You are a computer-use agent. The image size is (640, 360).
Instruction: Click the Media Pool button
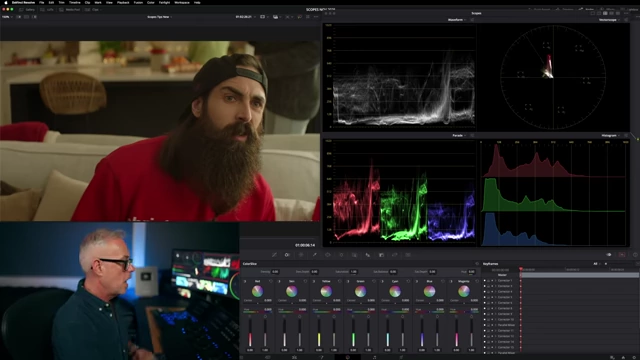click(x=70, y=9)
